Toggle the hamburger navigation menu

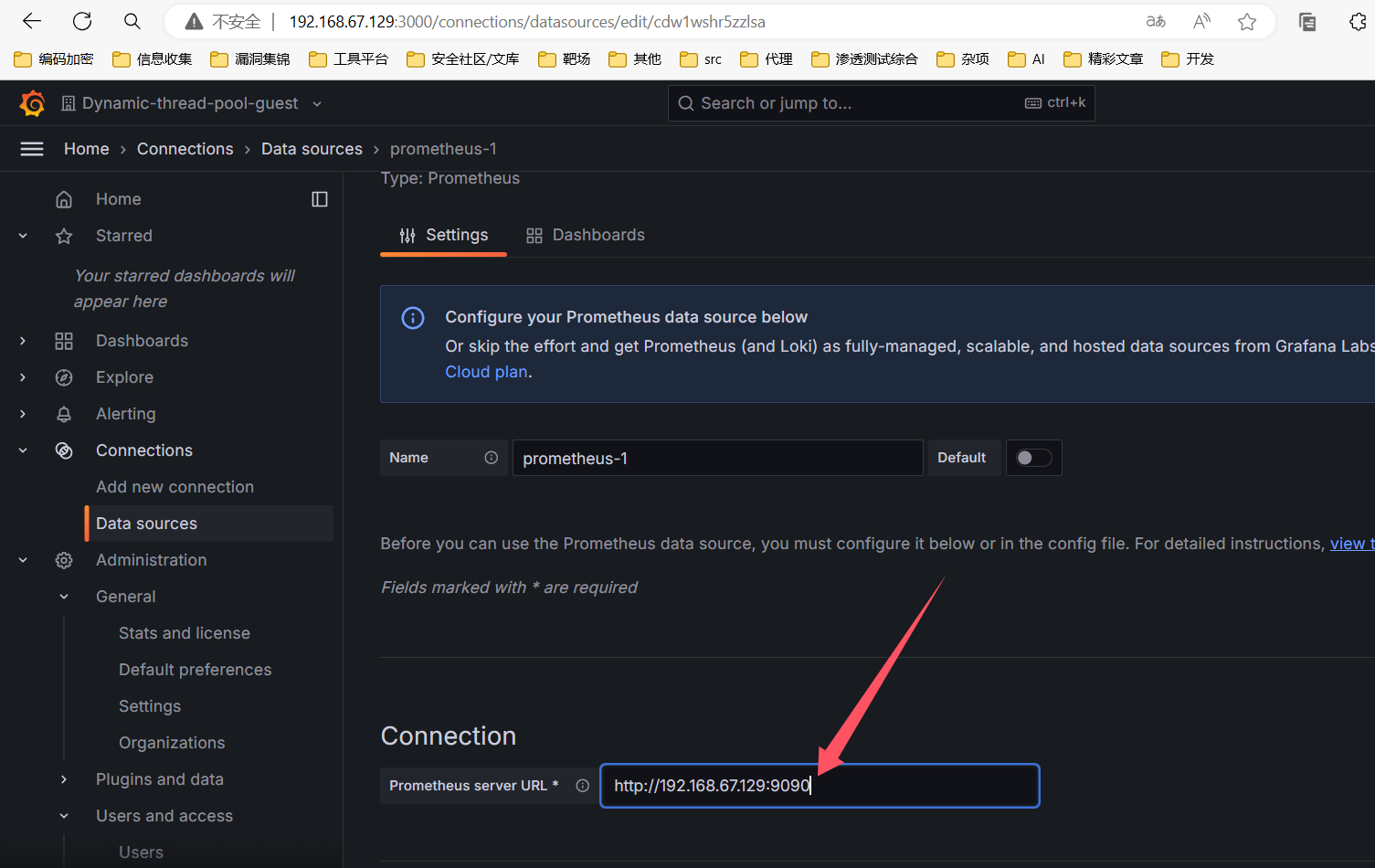(x=32, y=149)
